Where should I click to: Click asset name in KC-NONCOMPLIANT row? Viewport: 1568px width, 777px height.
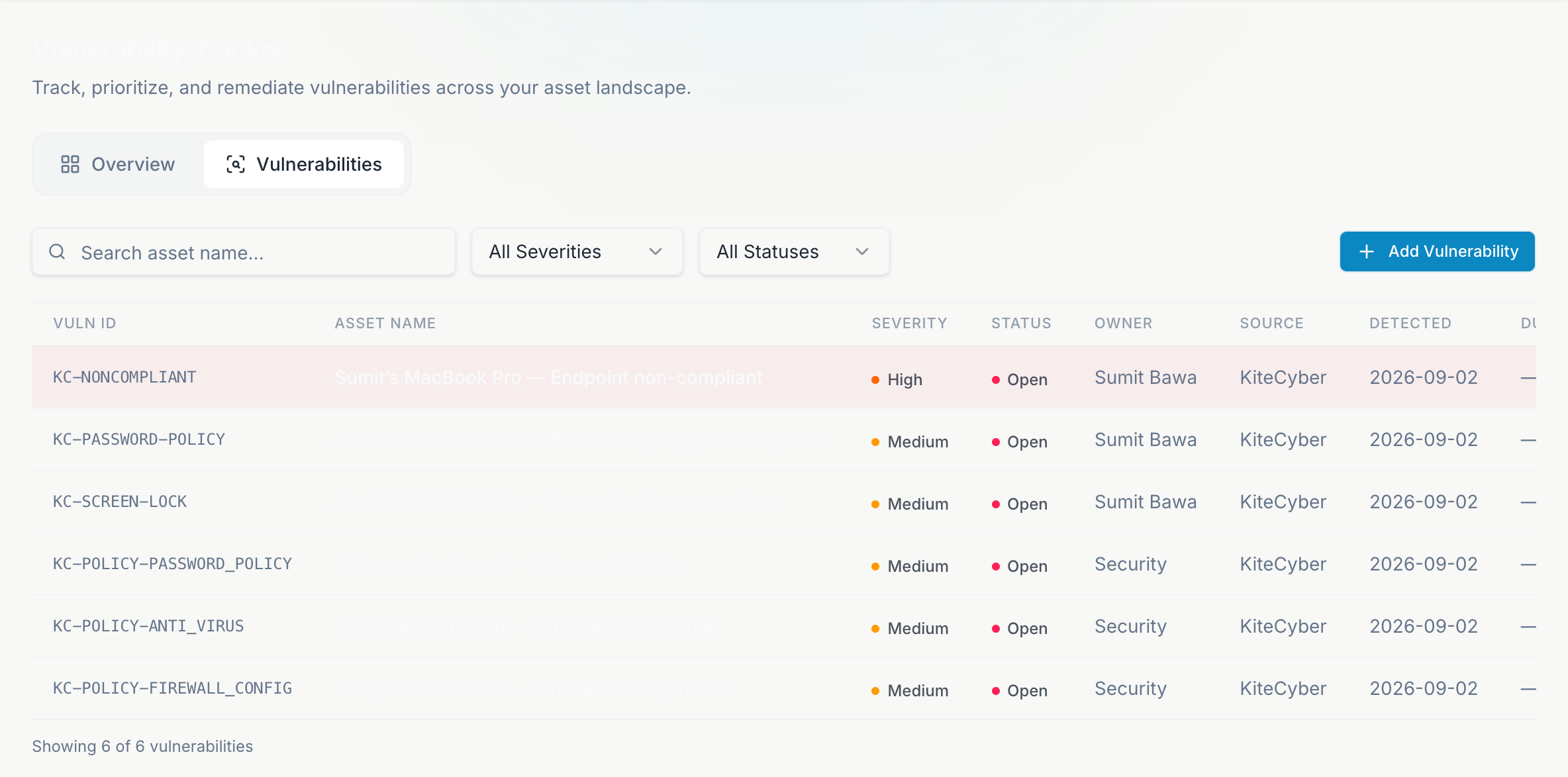[x=548, y=377]
